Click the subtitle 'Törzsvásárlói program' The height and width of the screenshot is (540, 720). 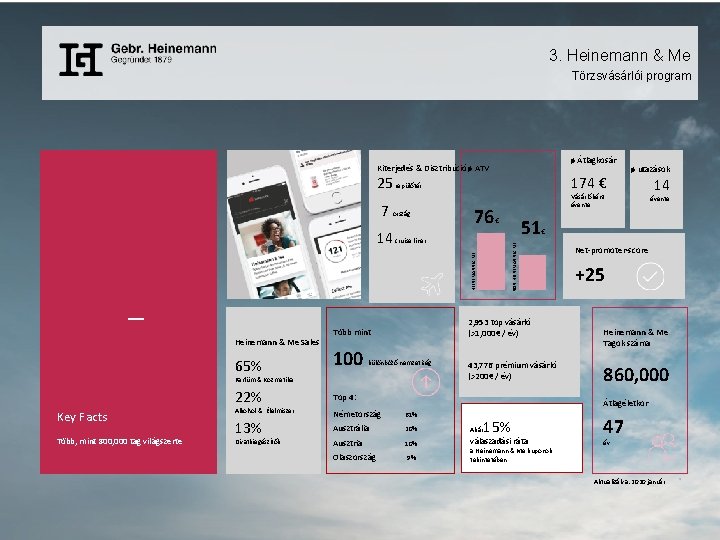pos(631,76)
